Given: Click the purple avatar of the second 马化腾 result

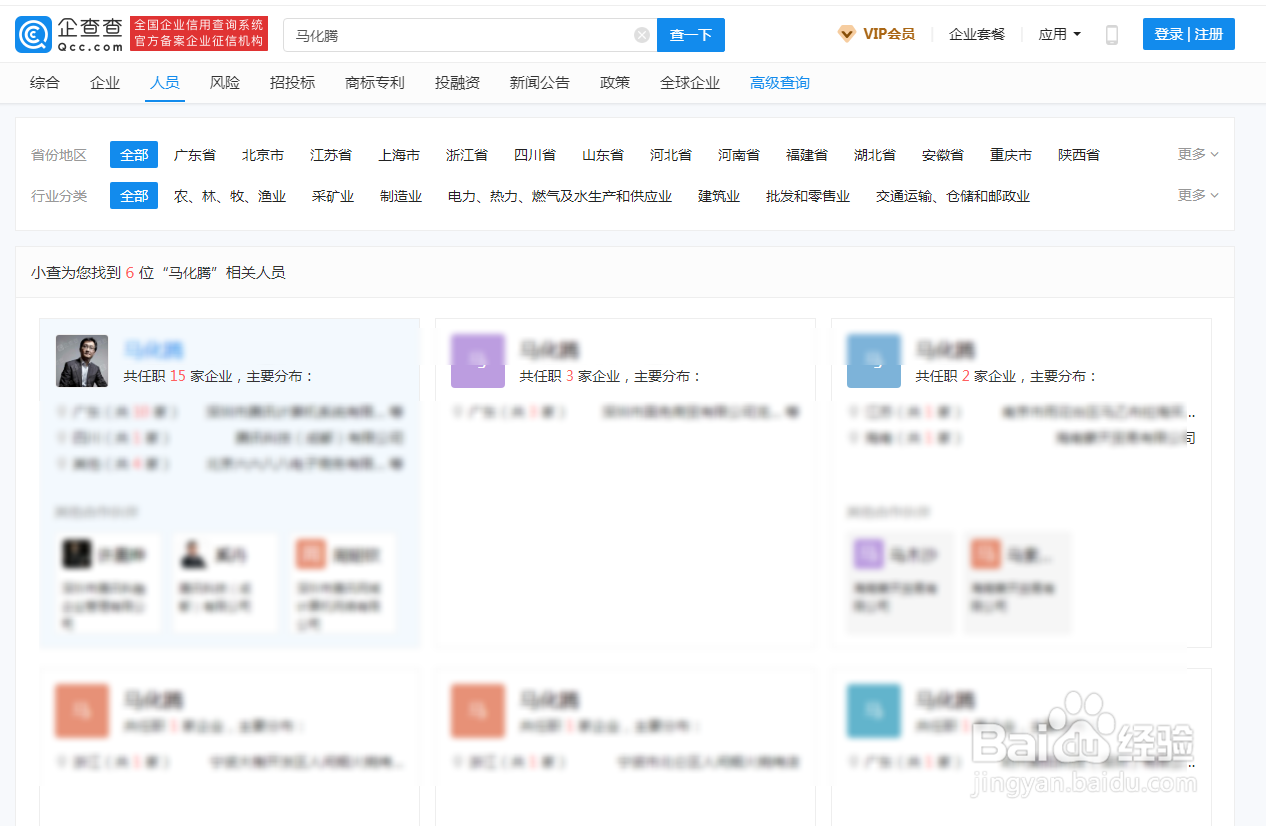Looking at the screenshot, I should (478, 361).
